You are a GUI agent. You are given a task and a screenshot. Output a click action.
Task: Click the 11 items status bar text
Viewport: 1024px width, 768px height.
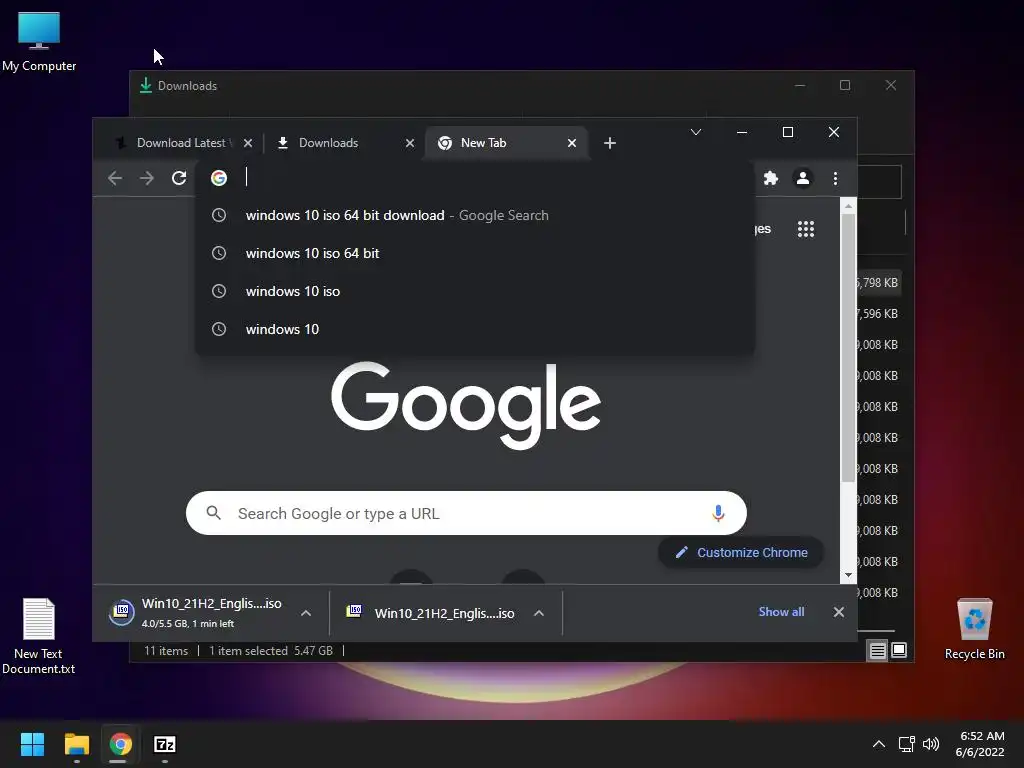[x=166, y=650]
